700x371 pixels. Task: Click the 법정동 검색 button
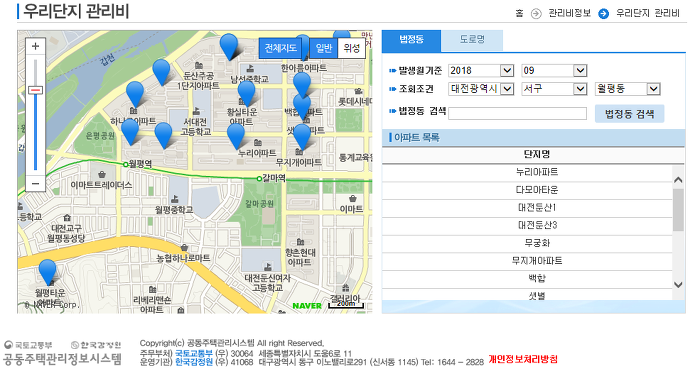[629, 114]
